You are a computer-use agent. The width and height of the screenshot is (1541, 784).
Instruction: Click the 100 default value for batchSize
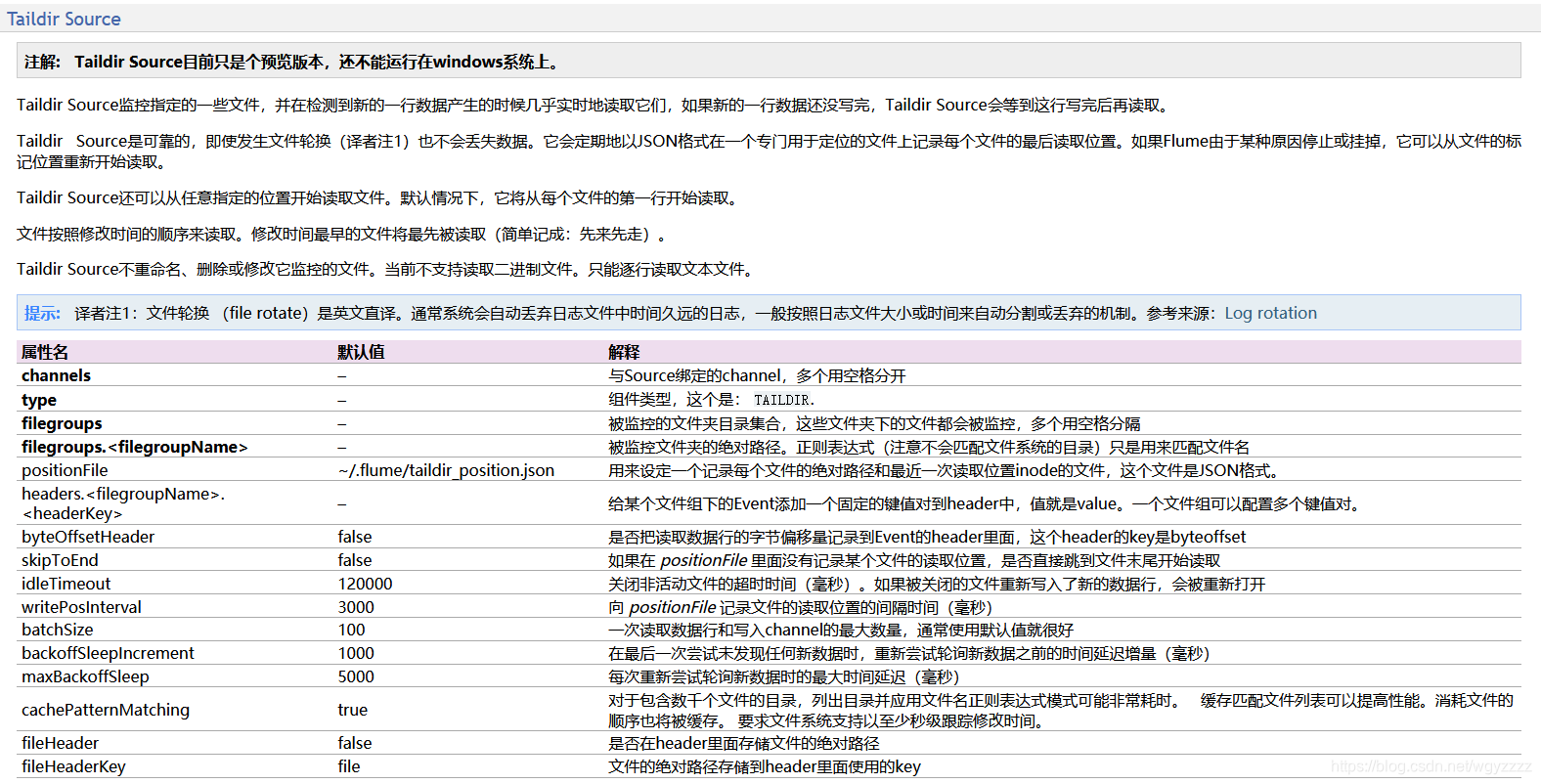tap(351, 630)
